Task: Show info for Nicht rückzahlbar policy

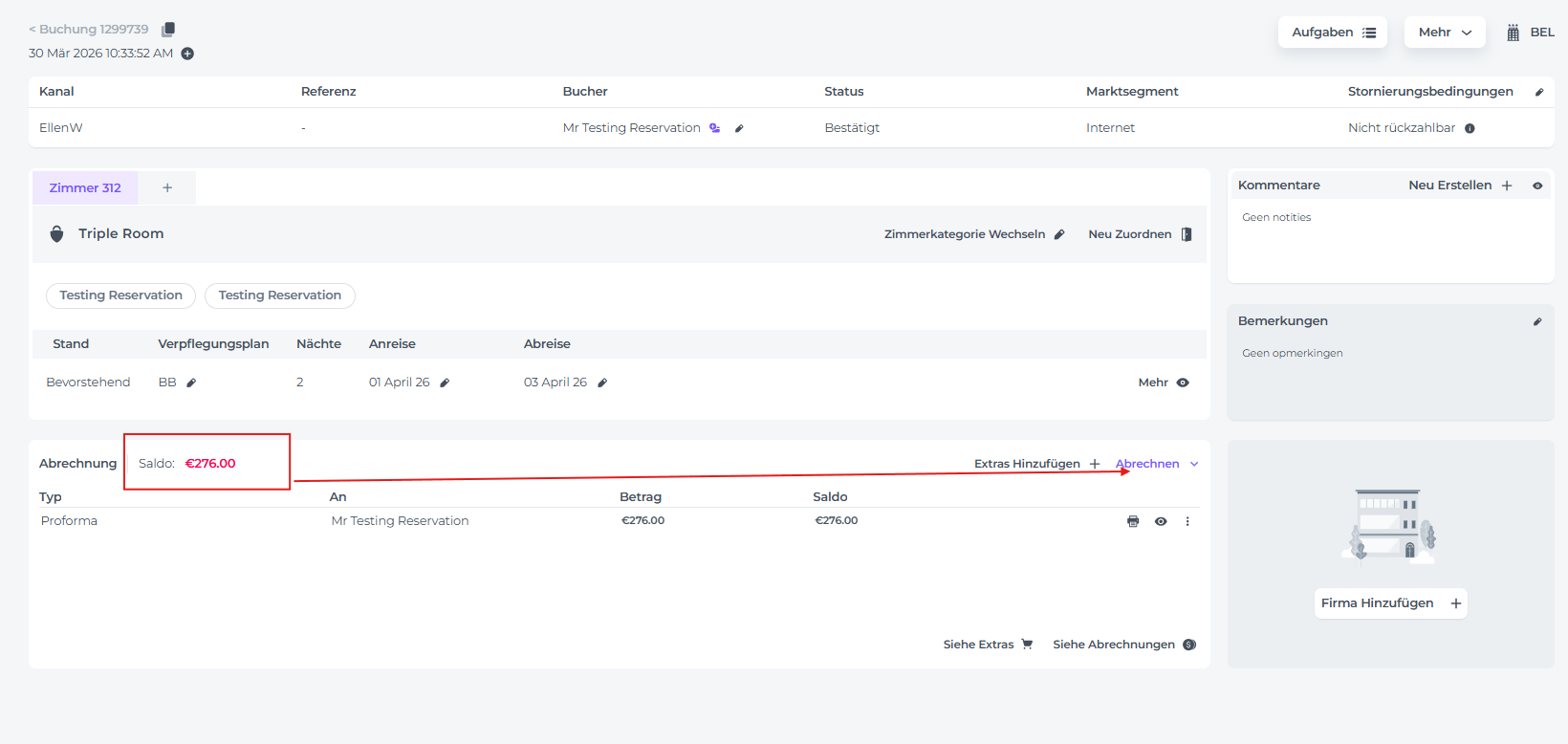Action: pos(1470,128)
